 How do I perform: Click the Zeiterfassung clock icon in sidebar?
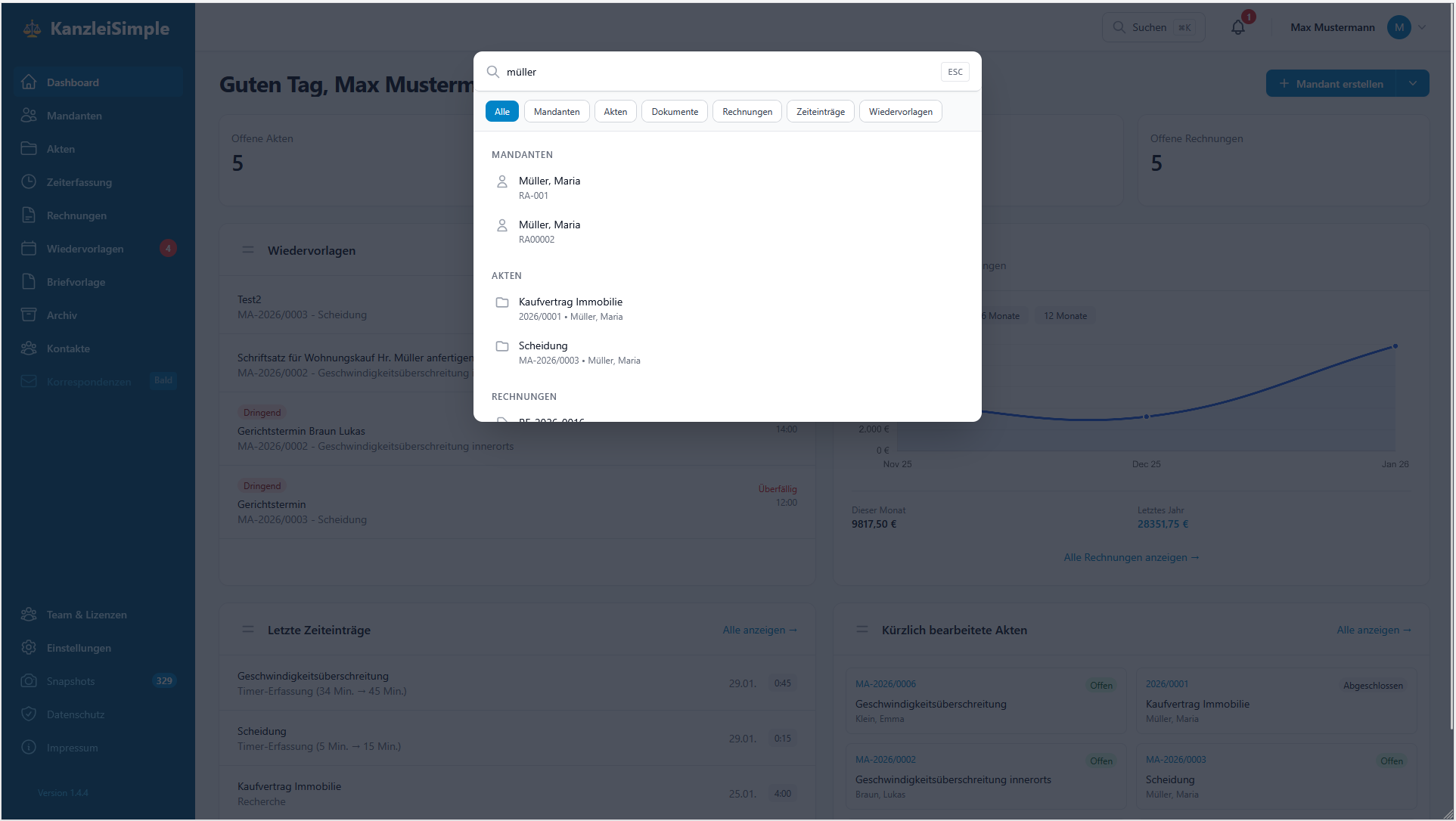29,182
